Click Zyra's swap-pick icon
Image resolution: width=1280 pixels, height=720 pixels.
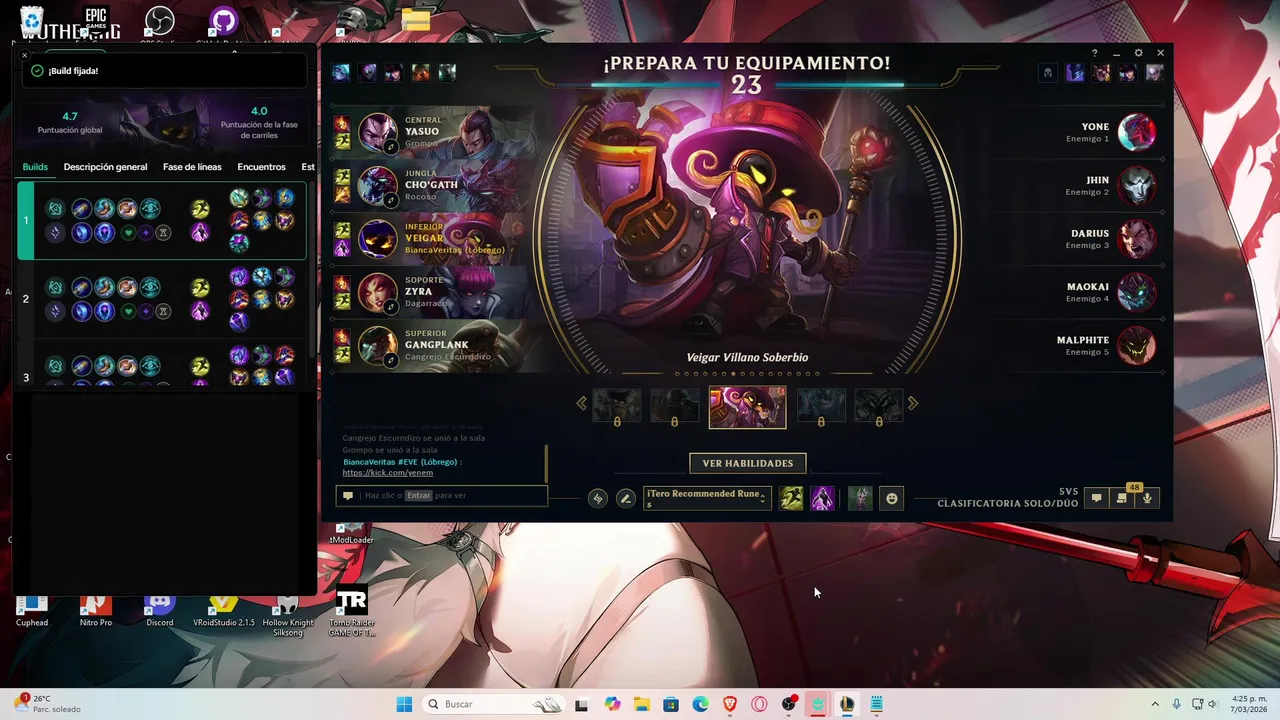tap(391, 306)
